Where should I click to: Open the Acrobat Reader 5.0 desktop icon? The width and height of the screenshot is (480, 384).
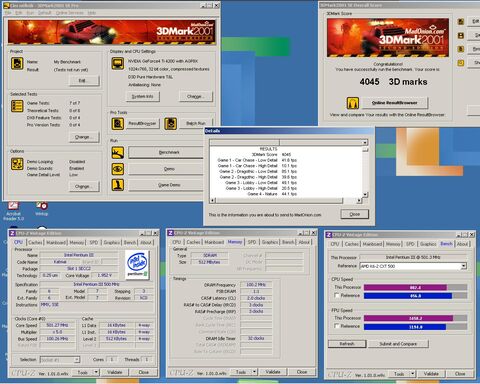(x=13, y=211)
